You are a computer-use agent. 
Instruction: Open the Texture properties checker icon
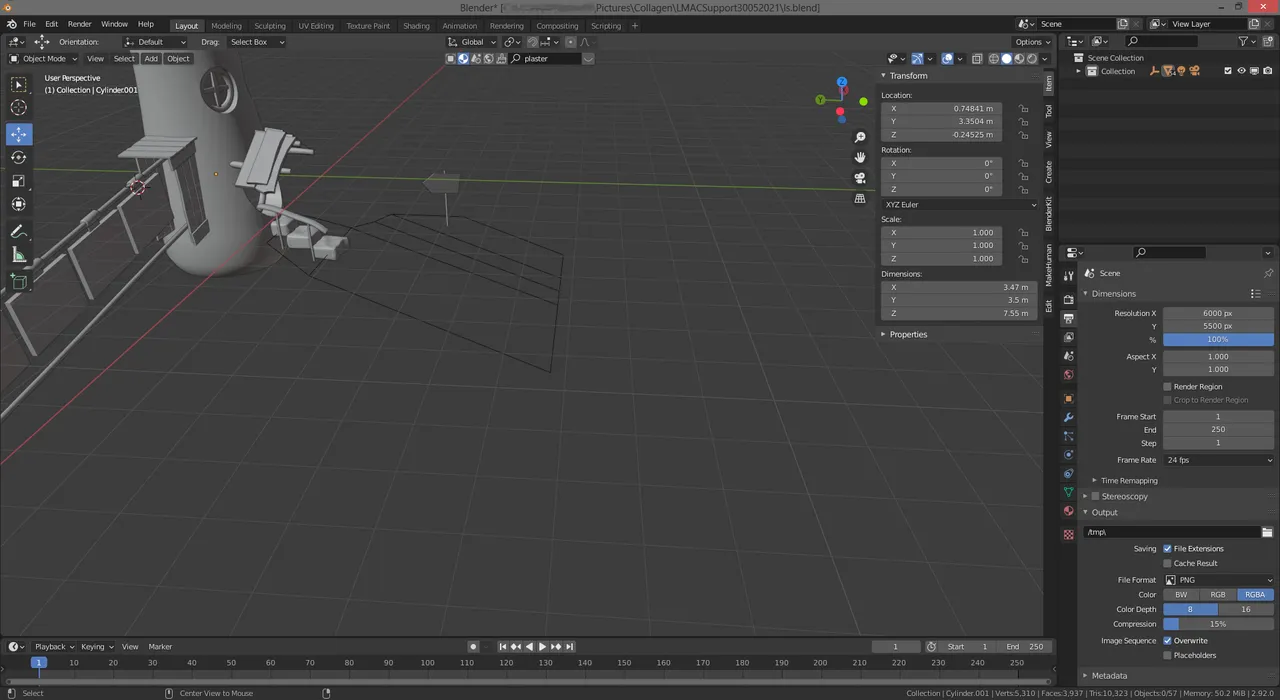[1069, 534]
